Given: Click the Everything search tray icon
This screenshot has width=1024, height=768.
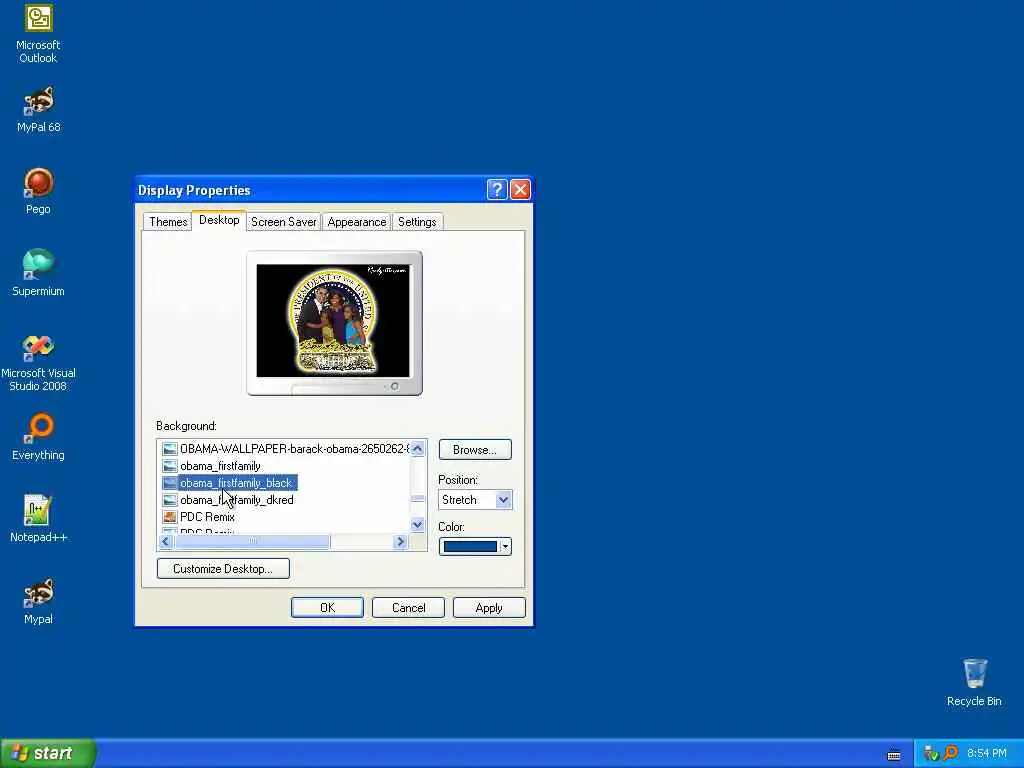Looking at the screenshot, I should (951, 753).
